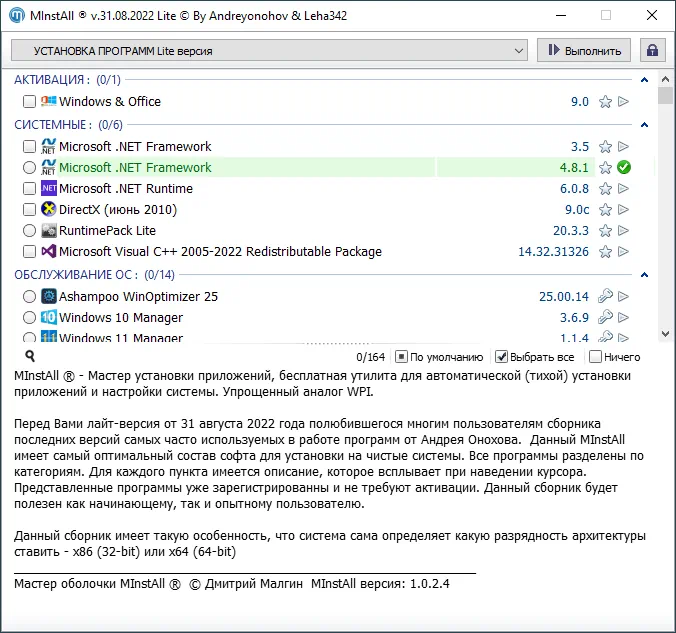
Task: Collapse the АКТИВАЦИЯ section arrow
Action: click(645, 80)
